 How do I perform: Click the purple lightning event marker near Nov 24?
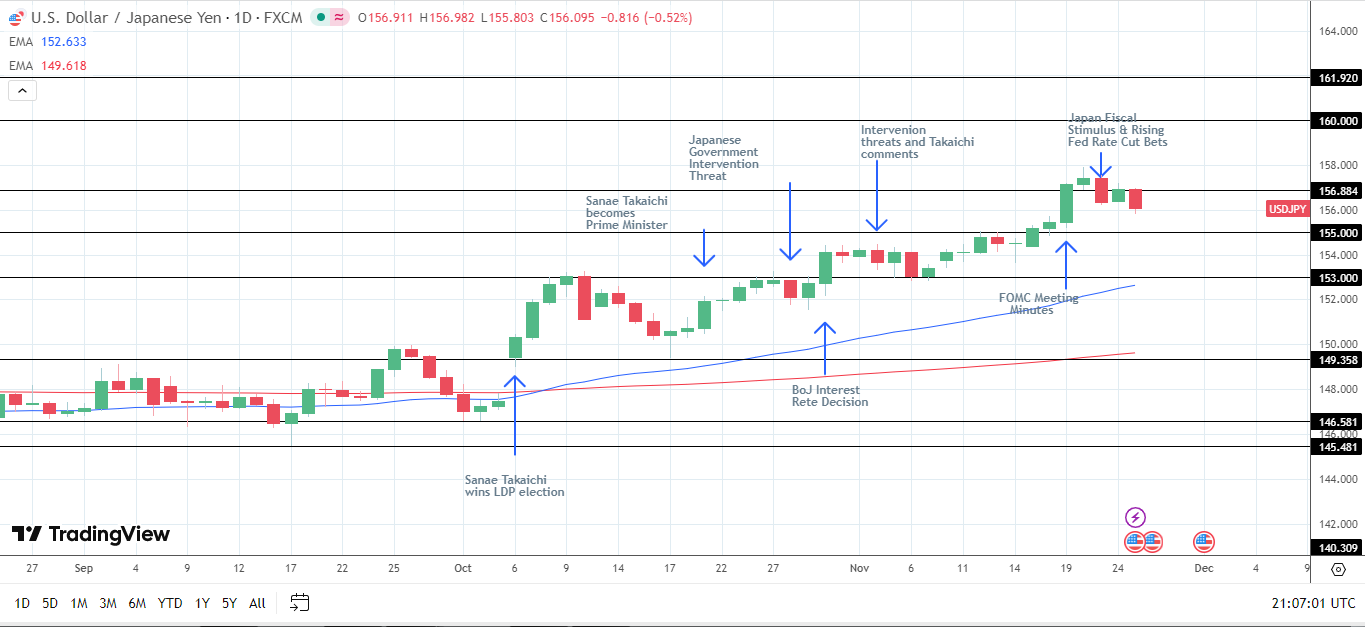pos(1135,517)
